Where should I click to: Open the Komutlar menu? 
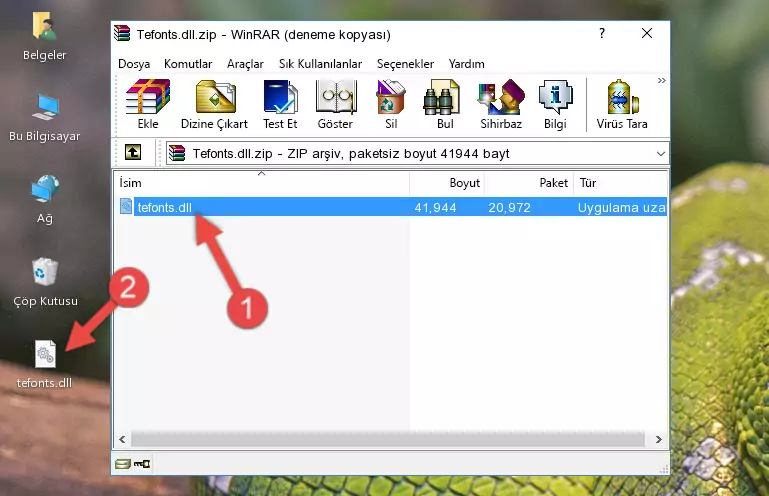tap(188, 64)
